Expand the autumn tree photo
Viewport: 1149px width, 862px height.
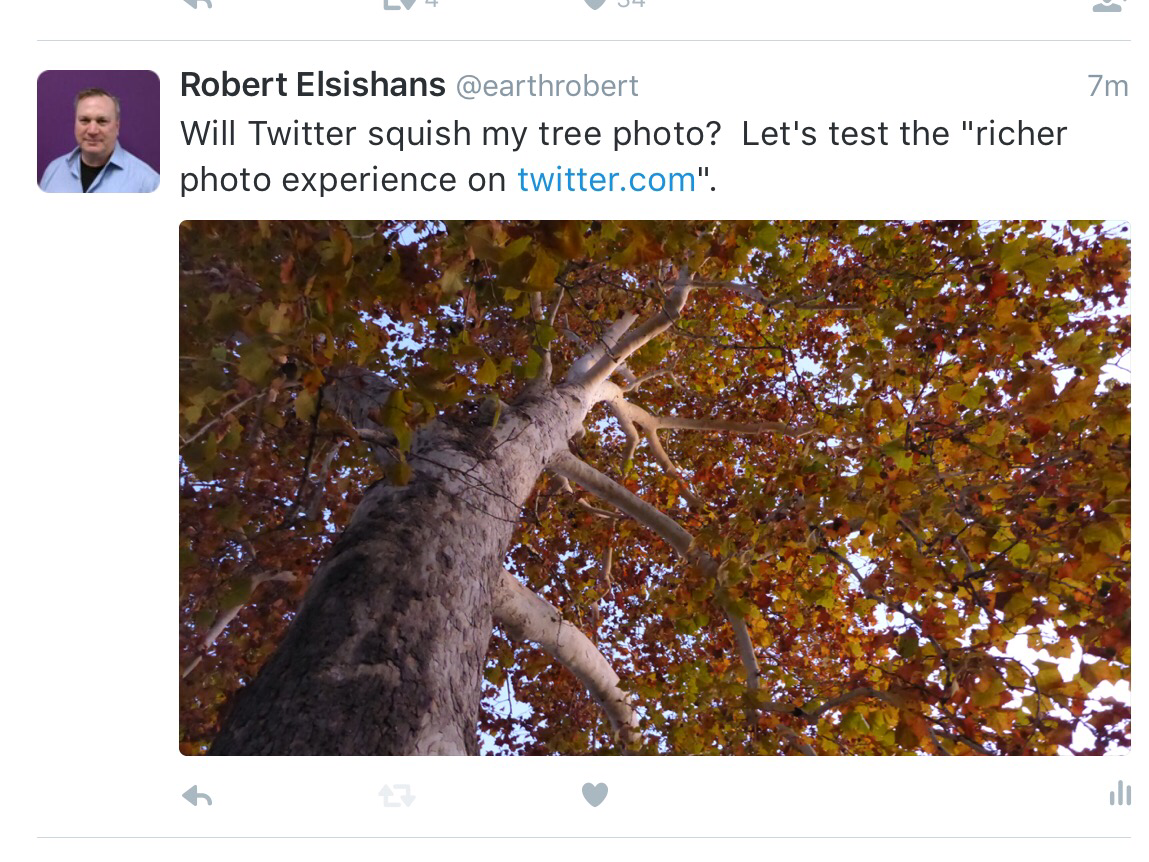point(654,488)
